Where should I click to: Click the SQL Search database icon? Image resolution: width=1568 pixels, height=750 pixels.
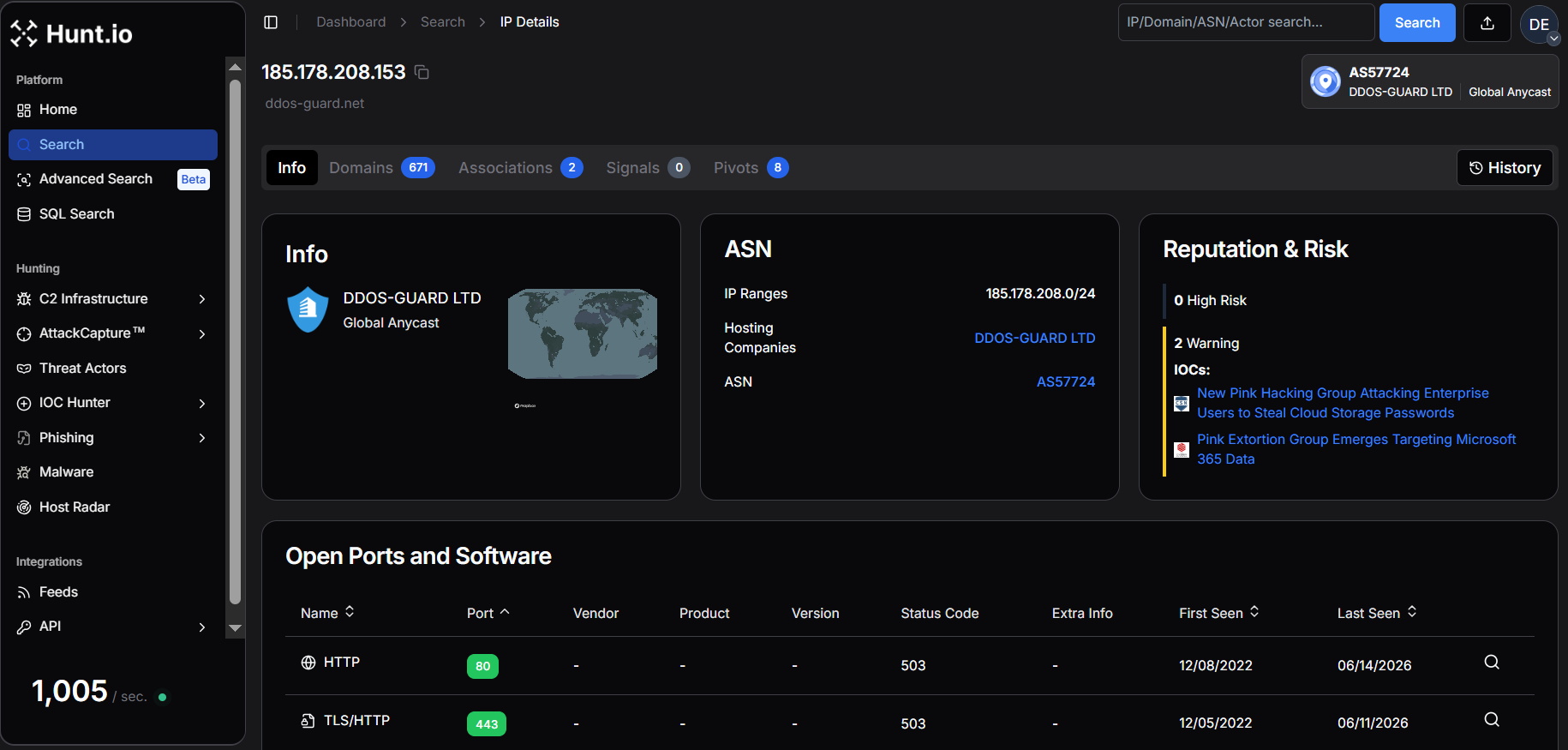[24, 214]
